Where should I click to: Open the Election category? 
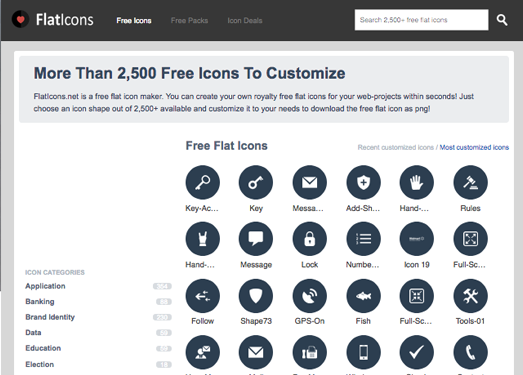pos(40,364)
